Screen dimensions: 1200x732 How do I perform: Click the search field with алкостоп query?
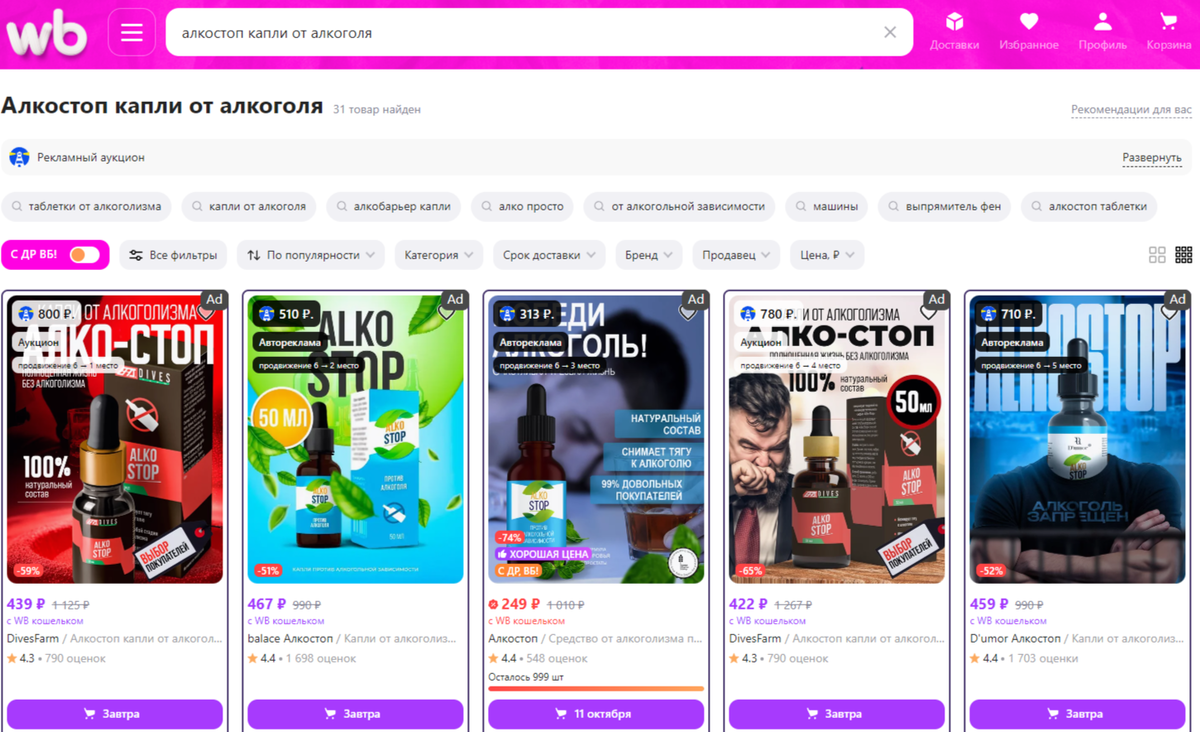(x=539, y=33)
